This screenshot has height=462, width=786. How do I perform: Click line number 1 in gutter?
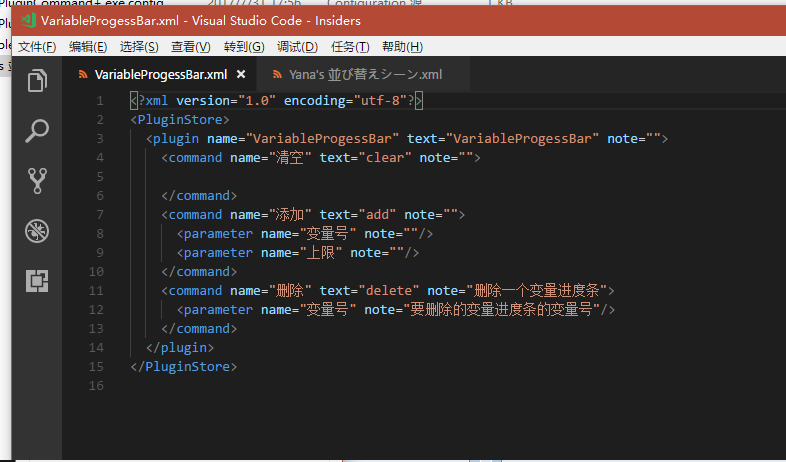(100, 101)
